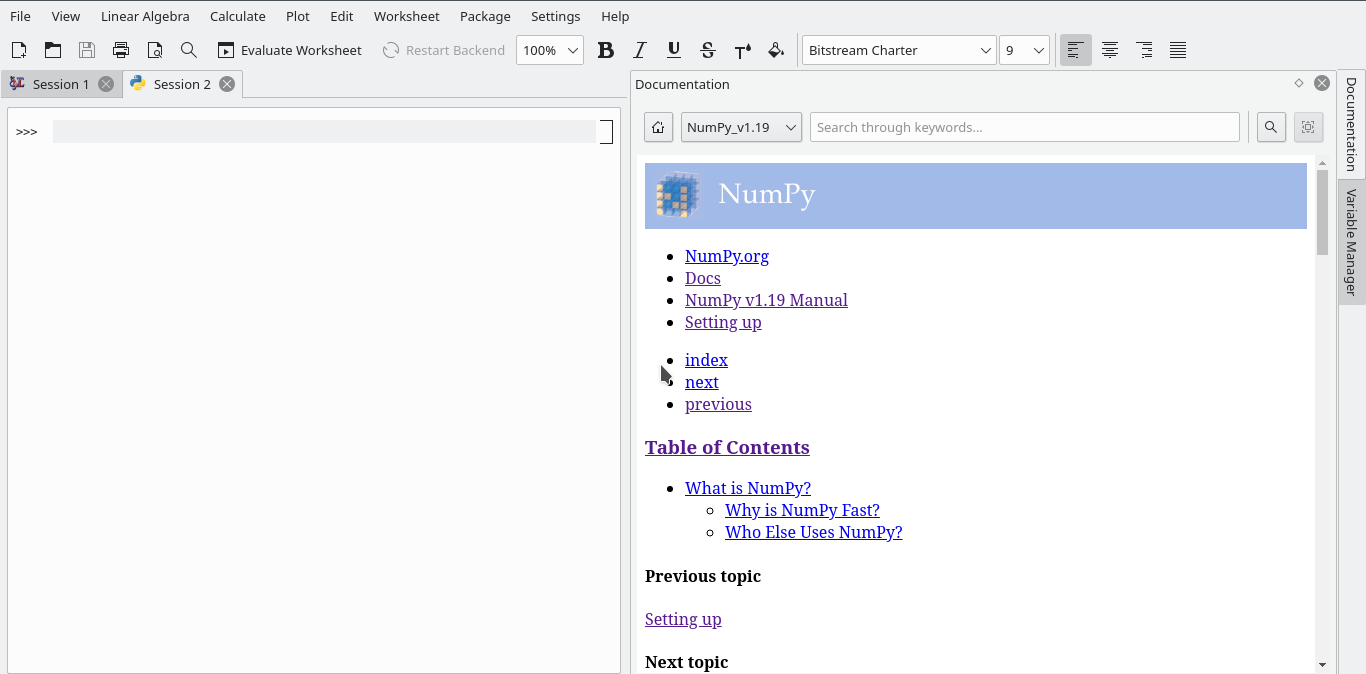This screenshot has width=1366, height=674.
Task: Switch to Session 1 tab
Action: (60, 84)
